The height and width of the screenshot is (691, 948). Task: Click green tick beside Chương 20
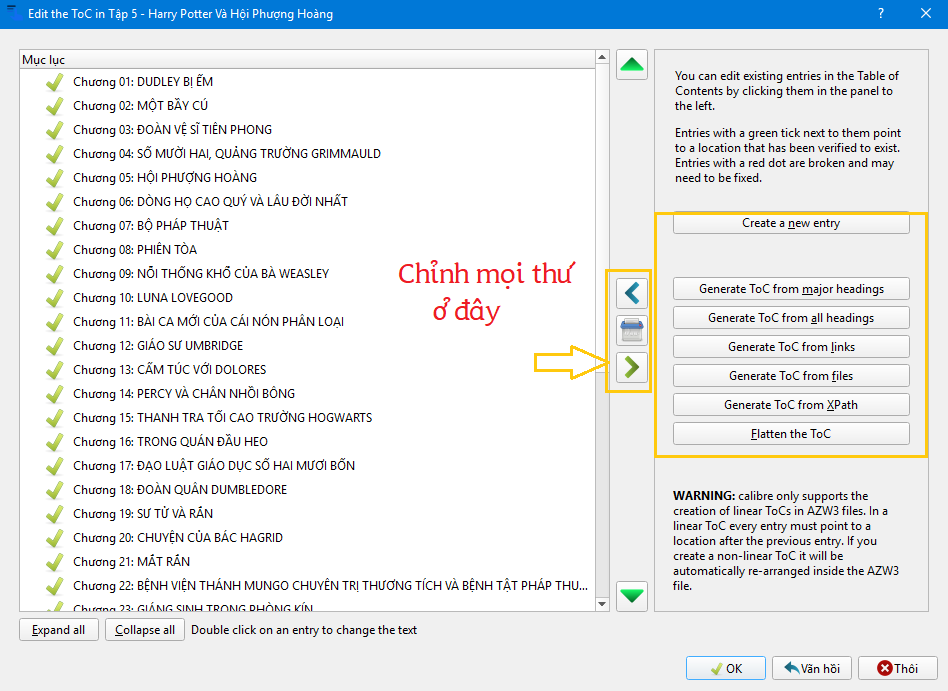tap(54, 538)
